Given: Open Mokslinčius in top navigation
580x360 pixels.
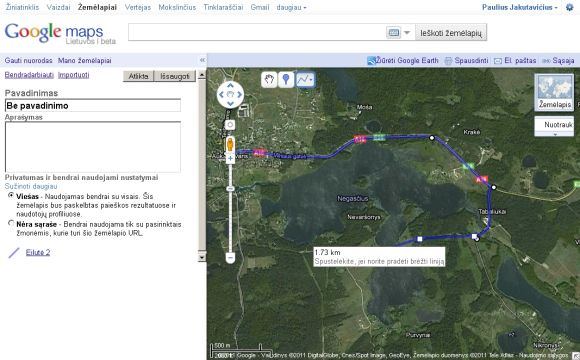Looking at the screenshot, I should coord(177,7).
